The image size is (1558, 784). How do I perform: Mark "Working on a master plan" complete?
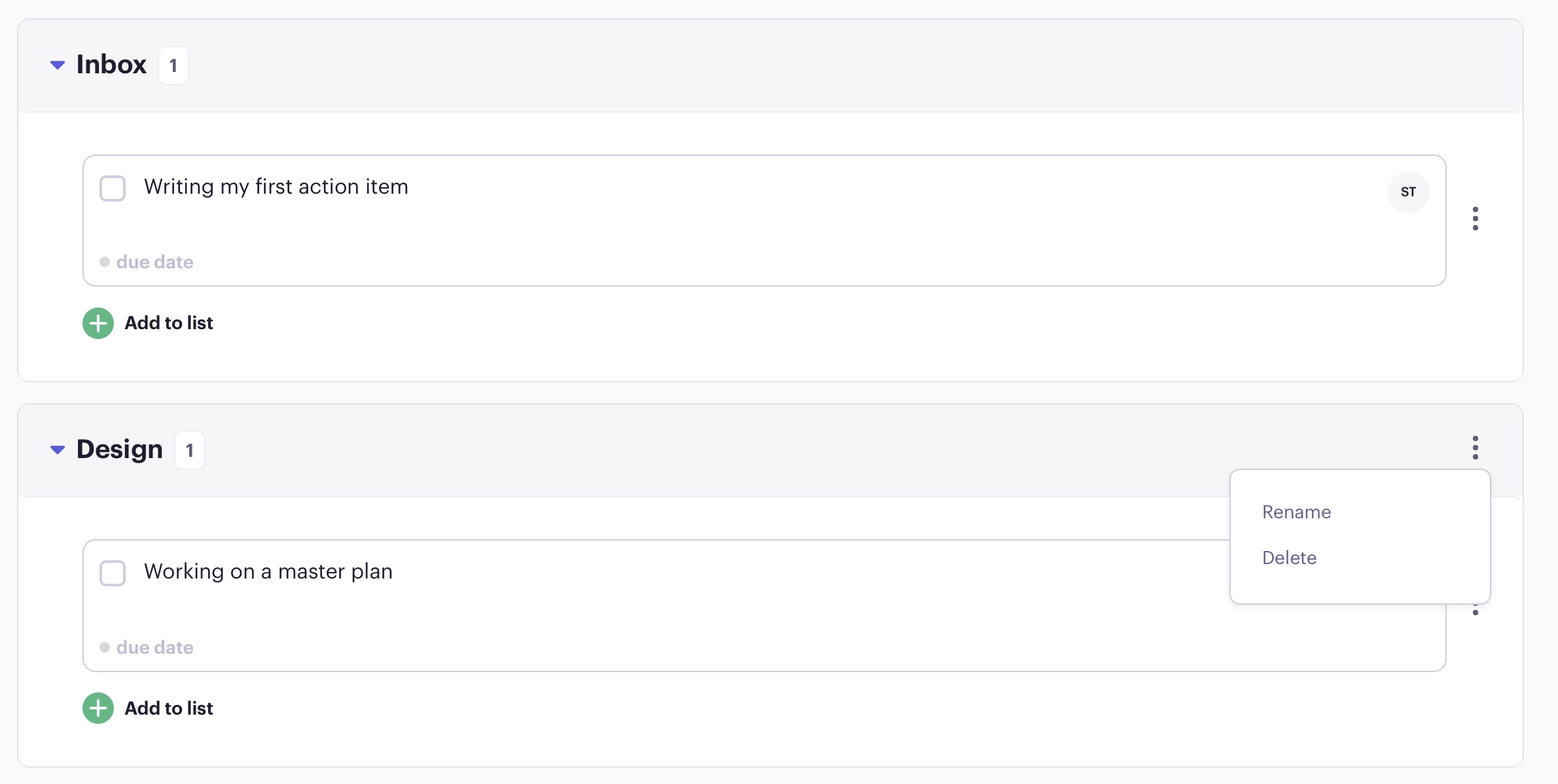[x=113, y=573]
